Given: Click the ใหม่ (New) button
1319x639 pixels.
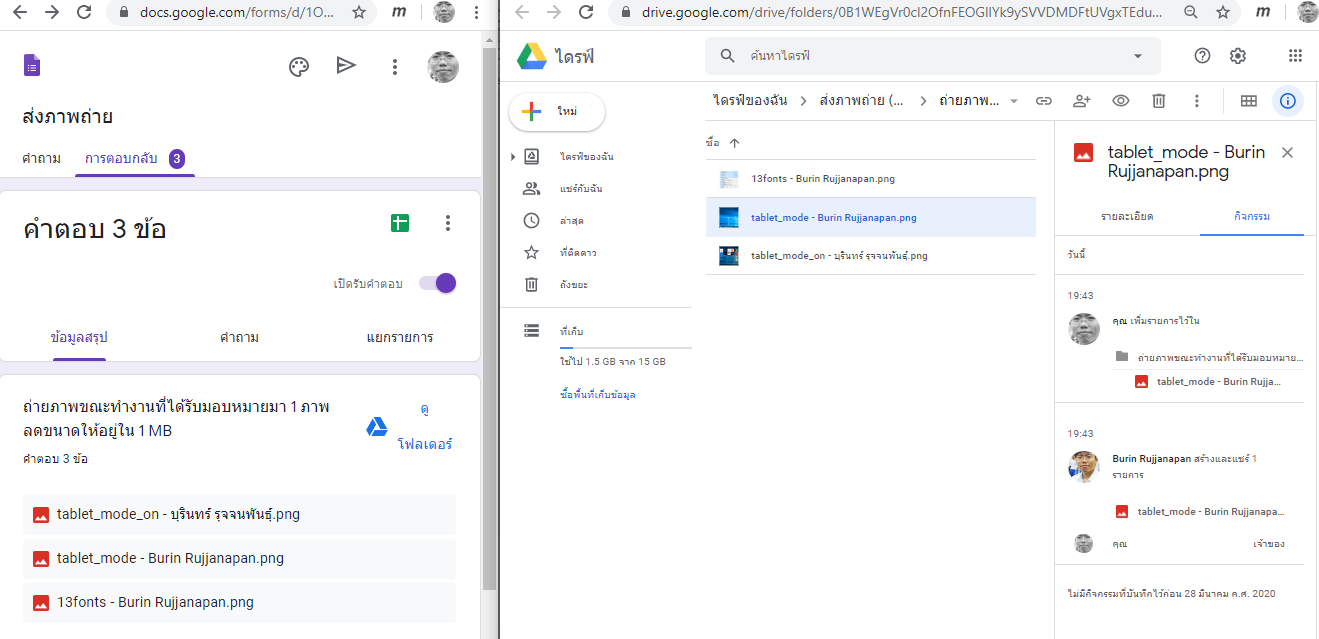Looking at the screenshot, I should [557, 111].
